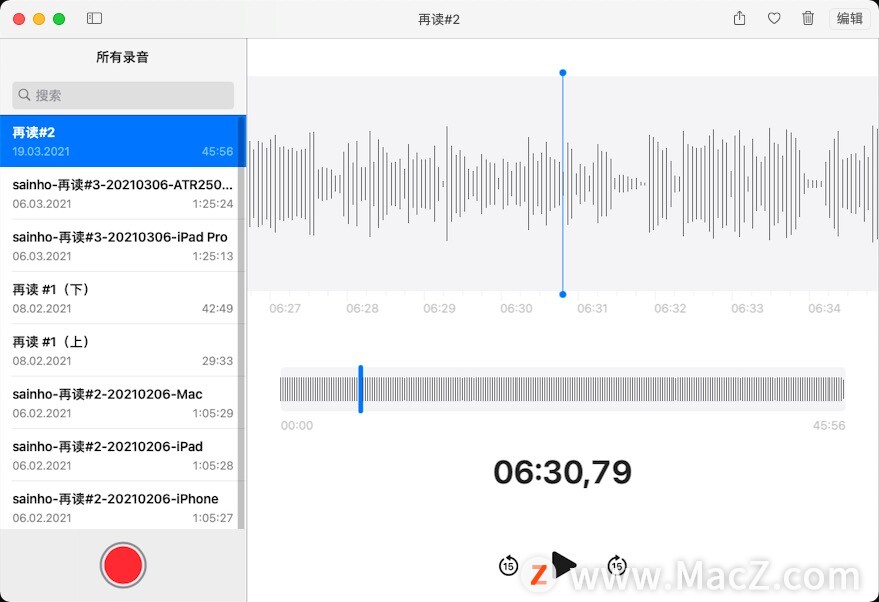Click the 06:33 timeline marker
The image size is (879, 602).
point(747,308)
